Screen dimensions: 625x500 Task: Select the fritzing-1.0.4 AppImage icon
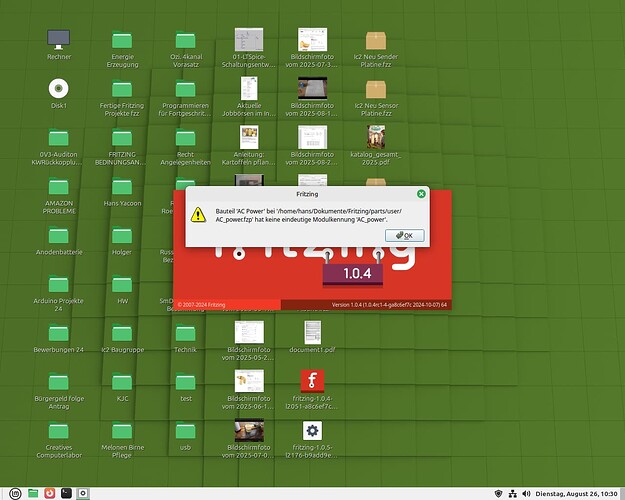pyautogui.click(x=311, y=381)
